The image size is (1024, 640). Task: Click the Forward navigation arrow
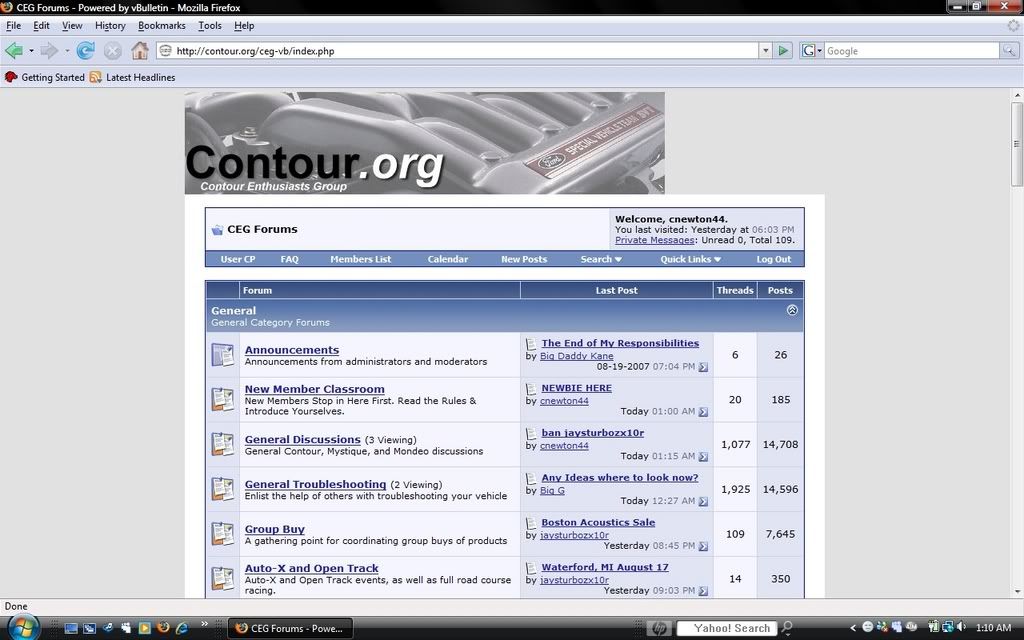[49, 50]
